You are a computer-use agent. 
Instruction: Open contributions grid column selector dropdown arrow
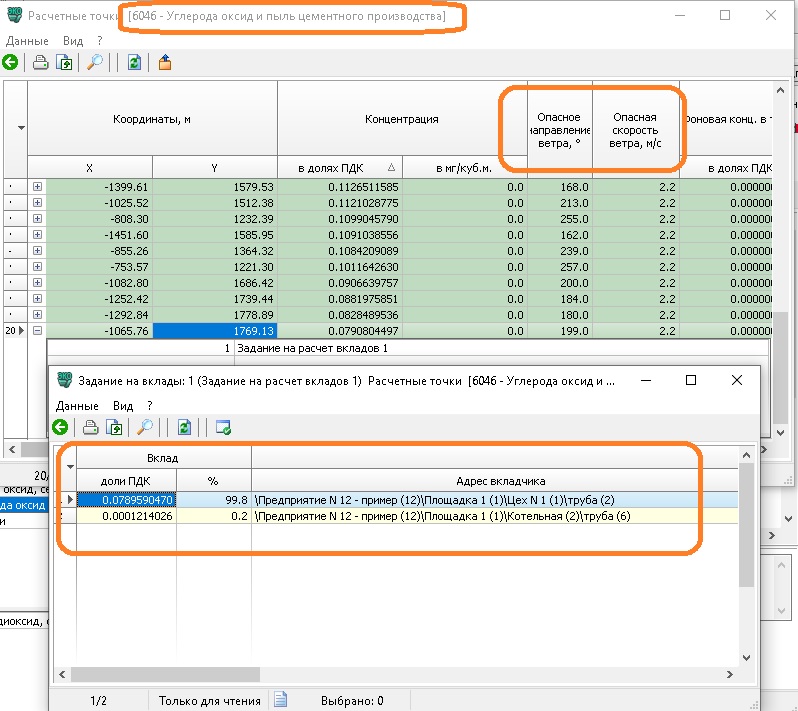(x=70, y=466)
